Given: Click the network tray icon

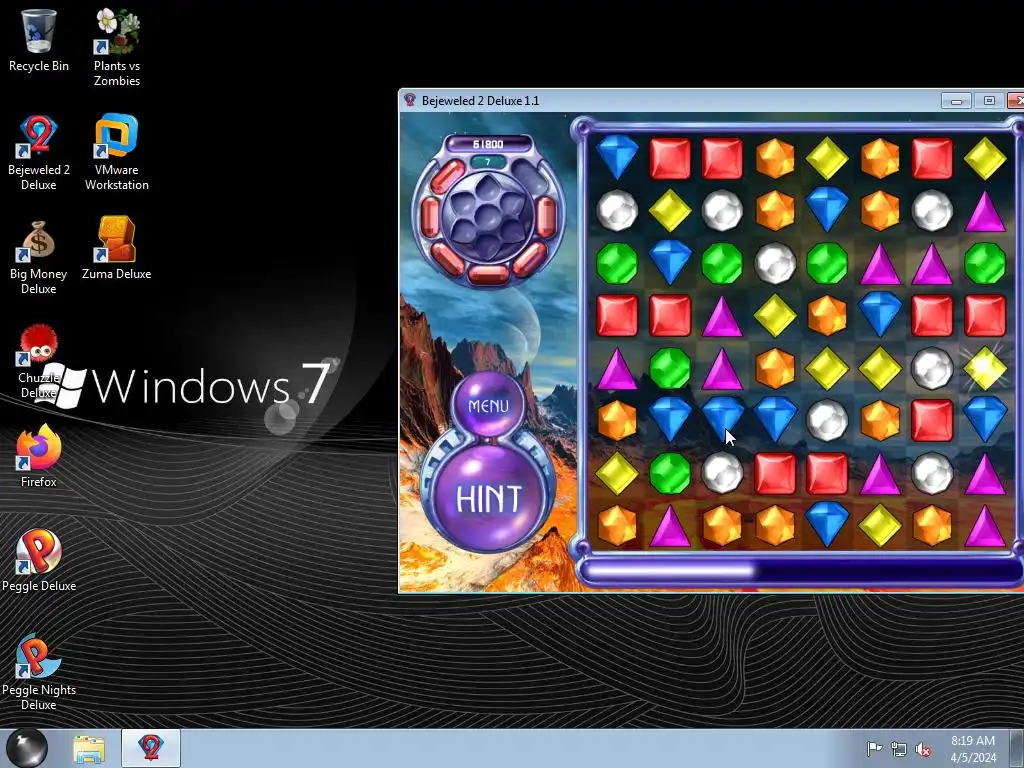Looking at the screenshot, I should click(899, 750).
